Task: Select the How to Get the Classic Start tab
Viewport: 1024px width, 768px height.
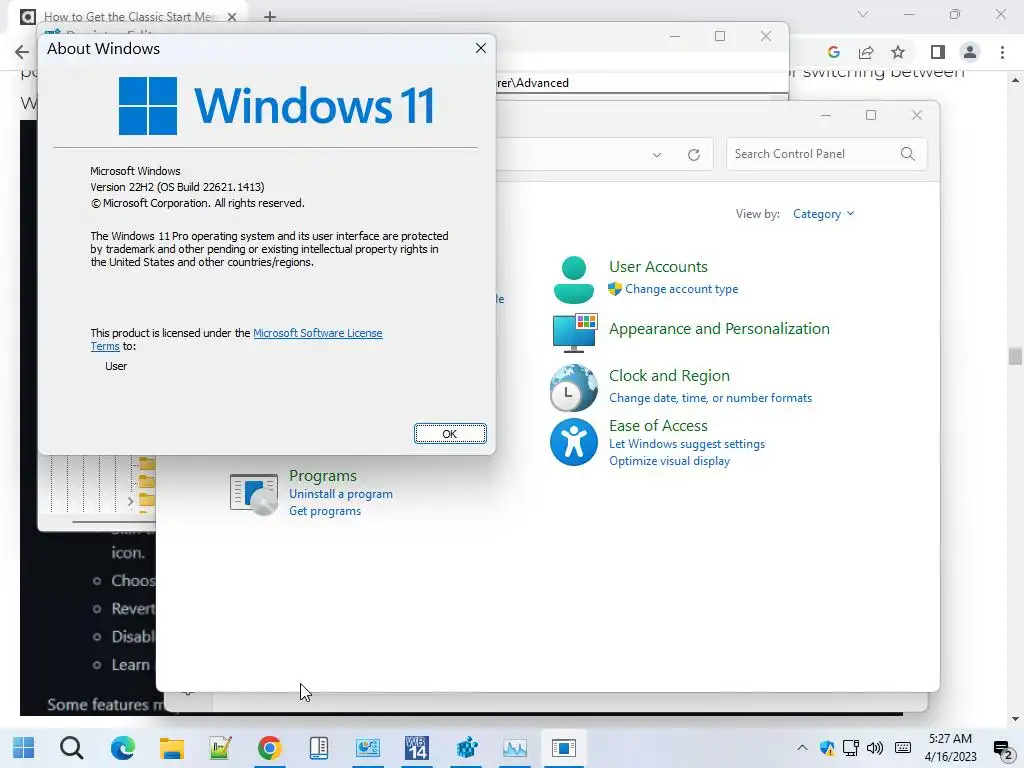Action: (x=127, y=17)
